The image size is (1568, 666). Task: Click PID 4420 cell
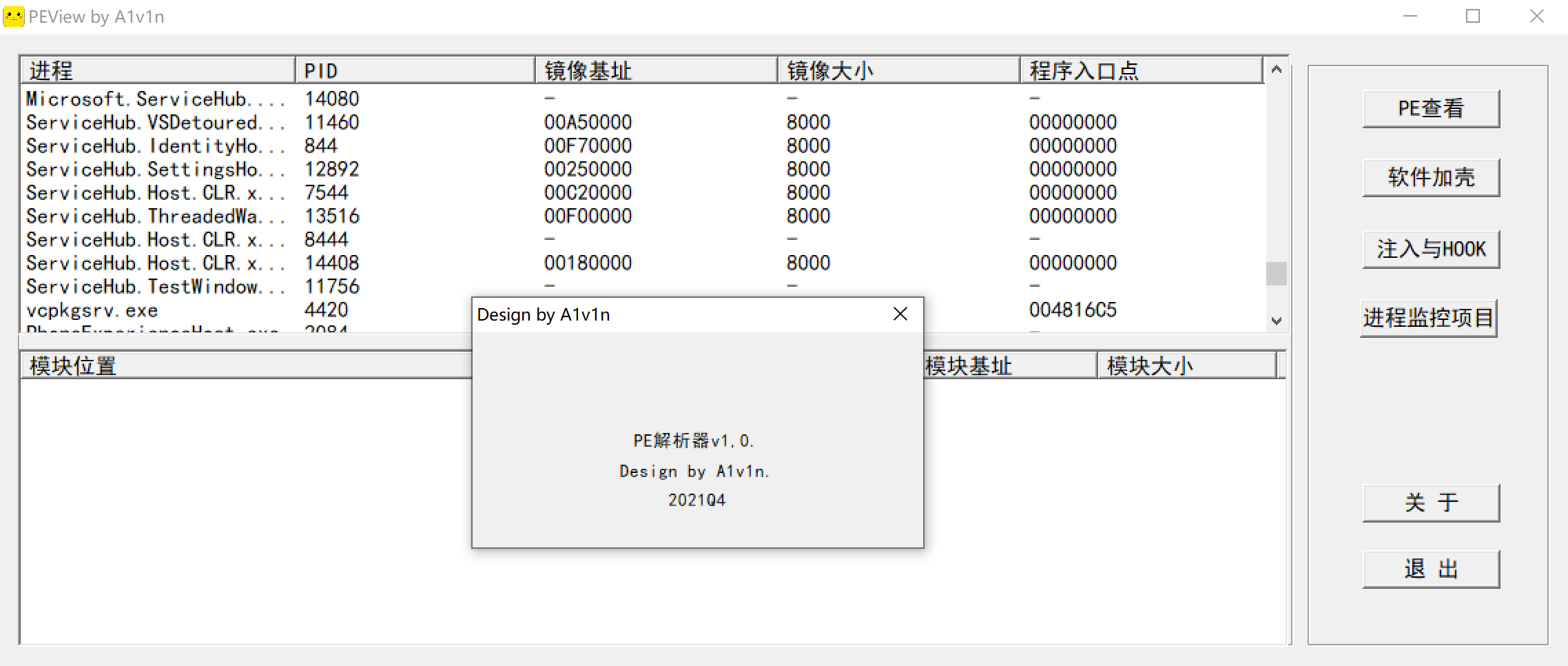click(326, 310)
